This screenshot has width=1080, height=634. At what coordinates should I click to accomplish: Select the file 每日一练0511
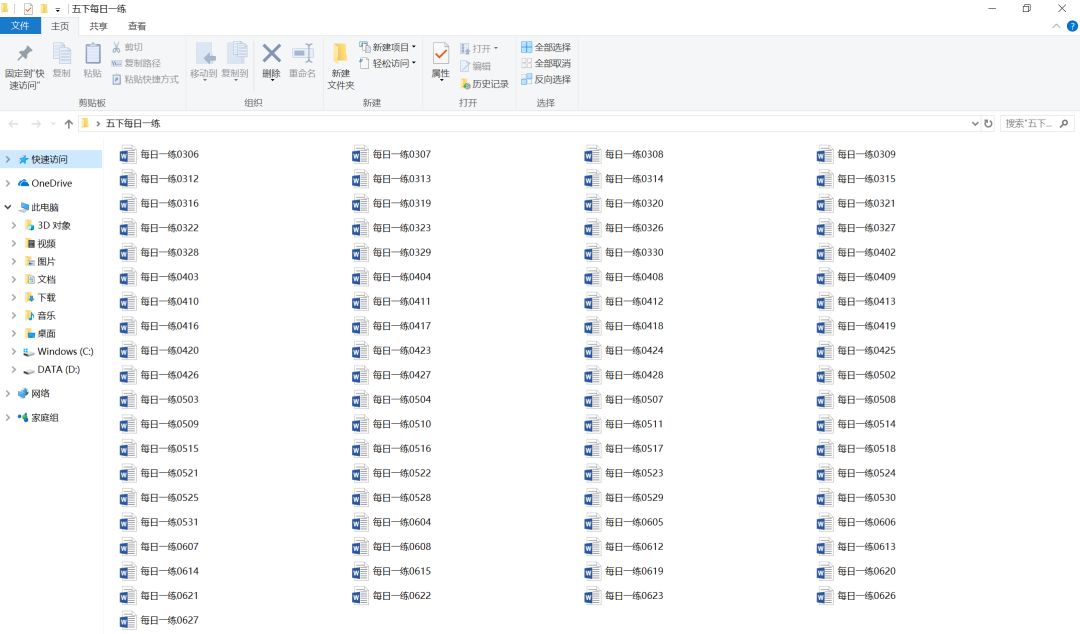(x=624, y=424)
